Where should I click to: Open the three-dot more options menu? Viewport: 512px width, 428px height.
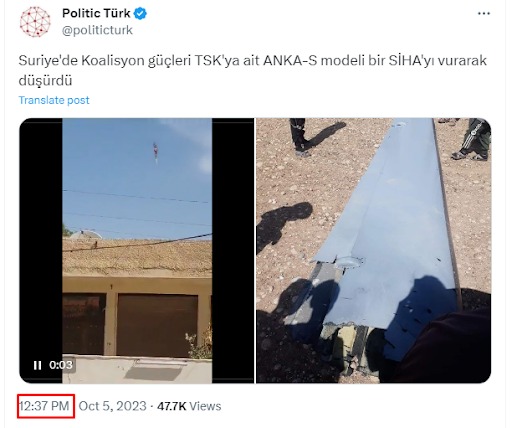click(484, 14)
